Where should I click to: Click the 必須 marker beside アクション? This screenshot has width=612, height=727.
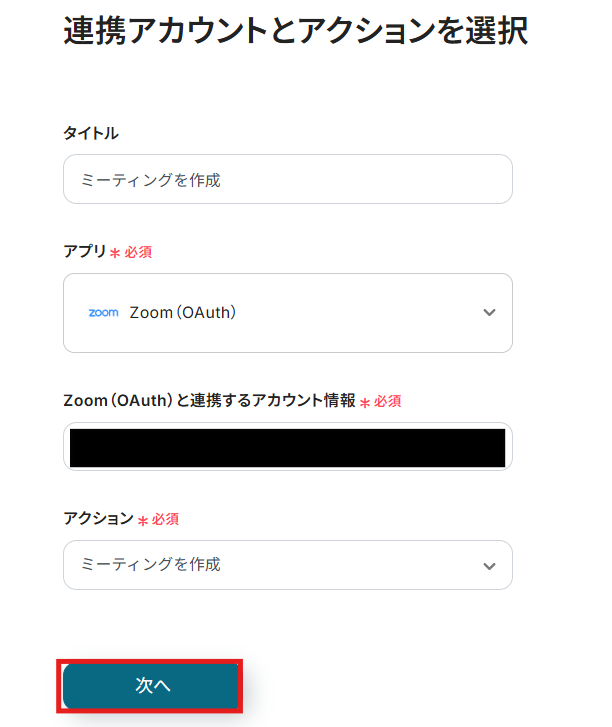(165, 520)
